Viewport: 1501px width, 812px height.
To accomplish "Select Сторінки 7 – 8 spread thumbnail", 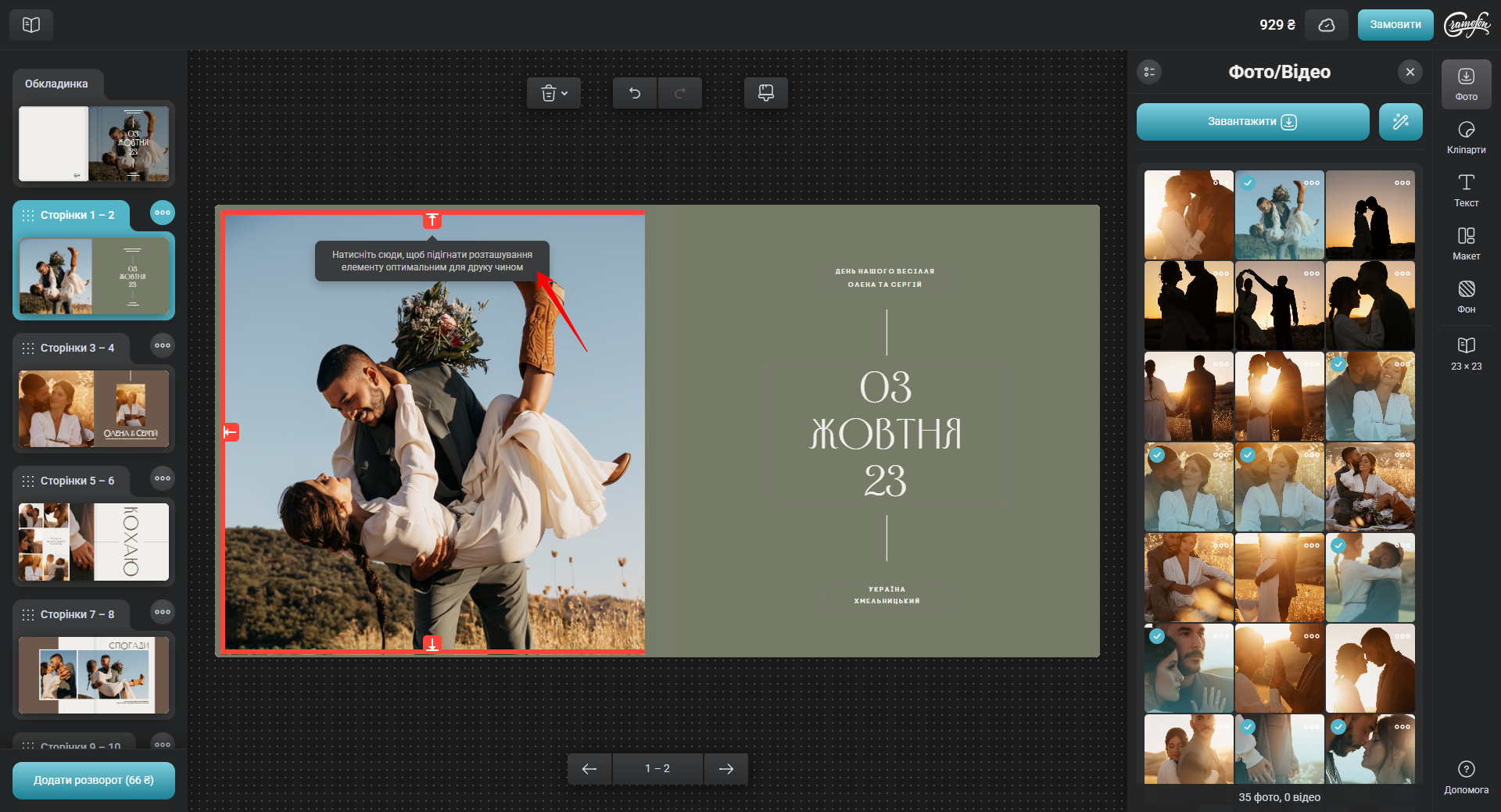I will (94, 674).
